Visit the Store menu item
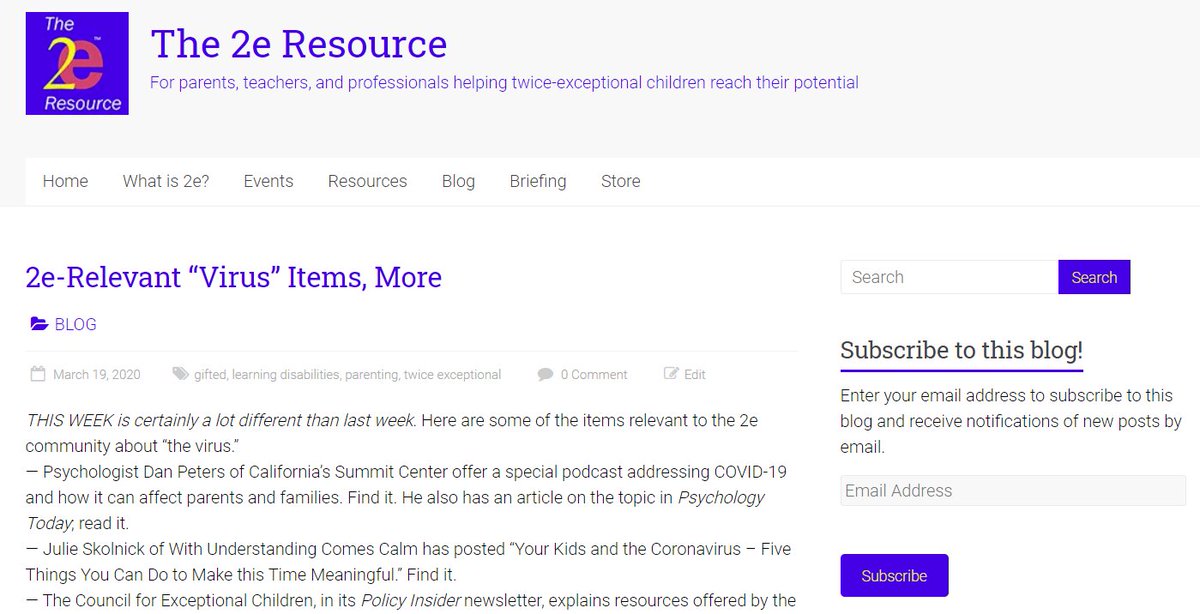 (x=620, y=181)
